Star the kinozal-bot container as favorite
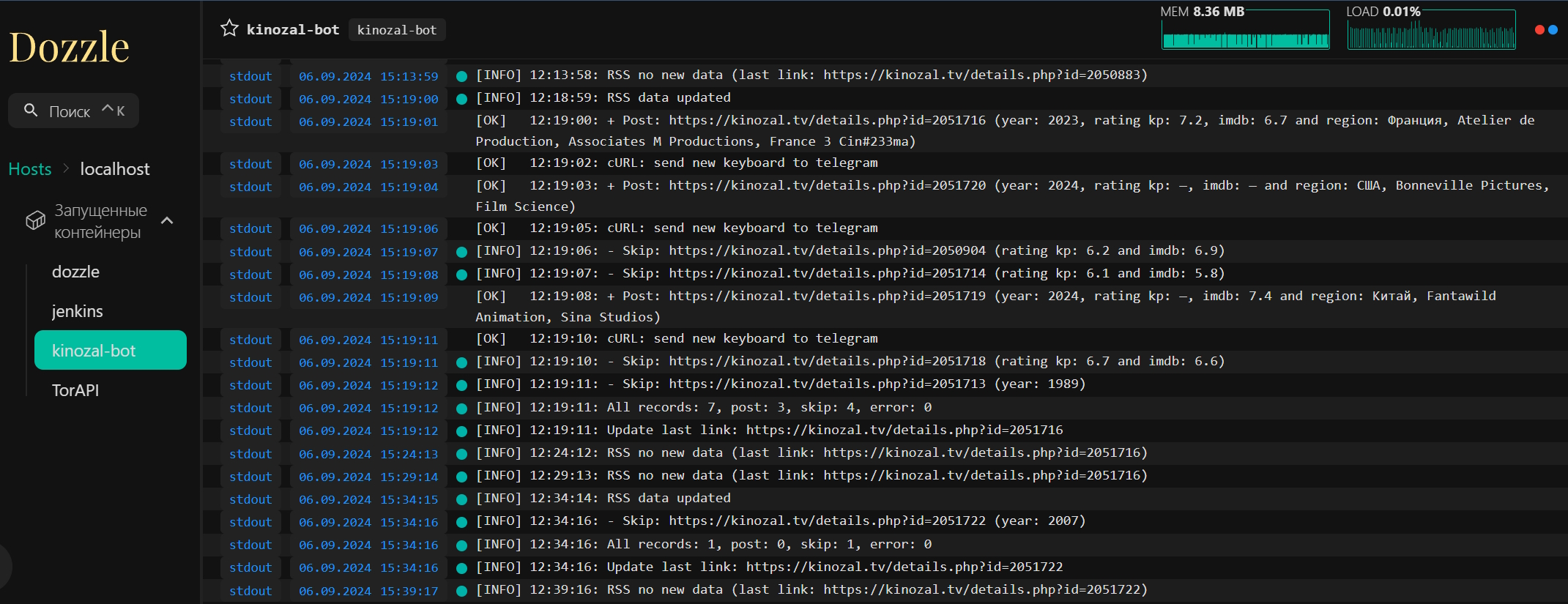 click(229, 29)
